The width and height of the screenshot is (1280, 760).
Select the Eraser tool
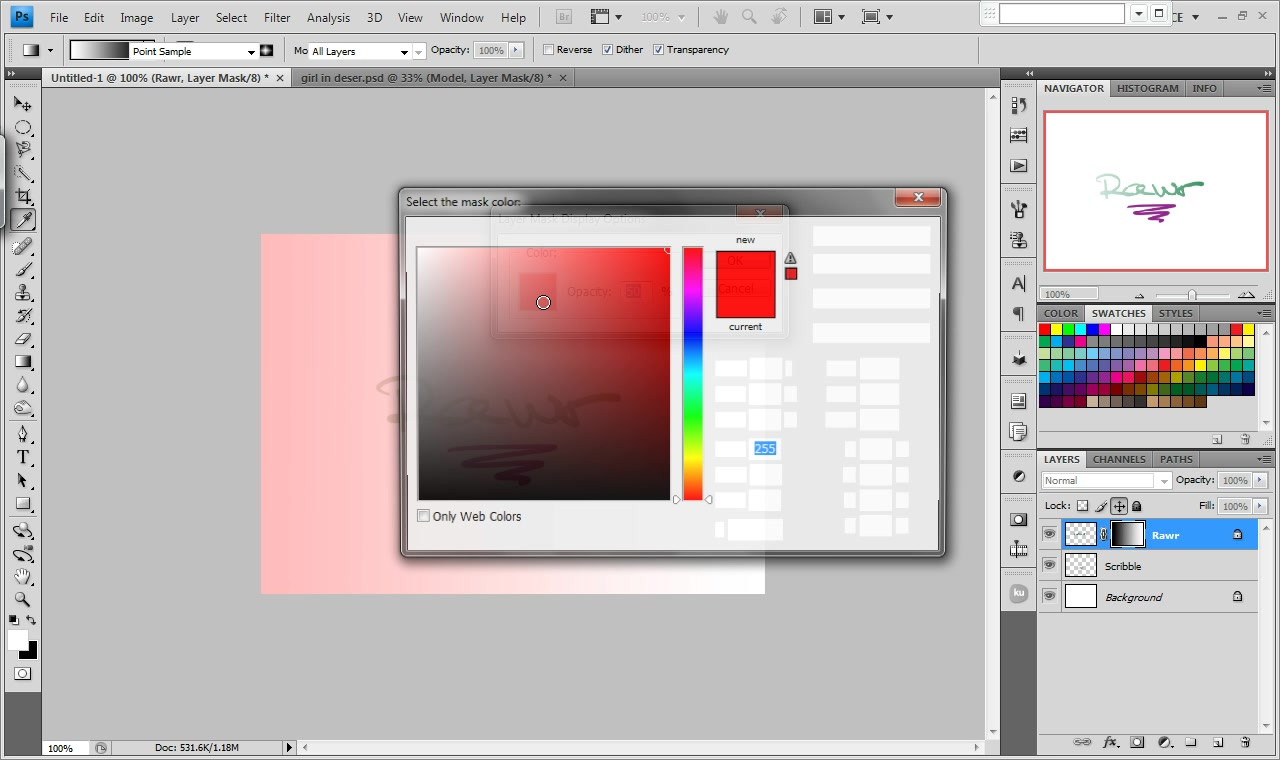[x=22, y=339]
